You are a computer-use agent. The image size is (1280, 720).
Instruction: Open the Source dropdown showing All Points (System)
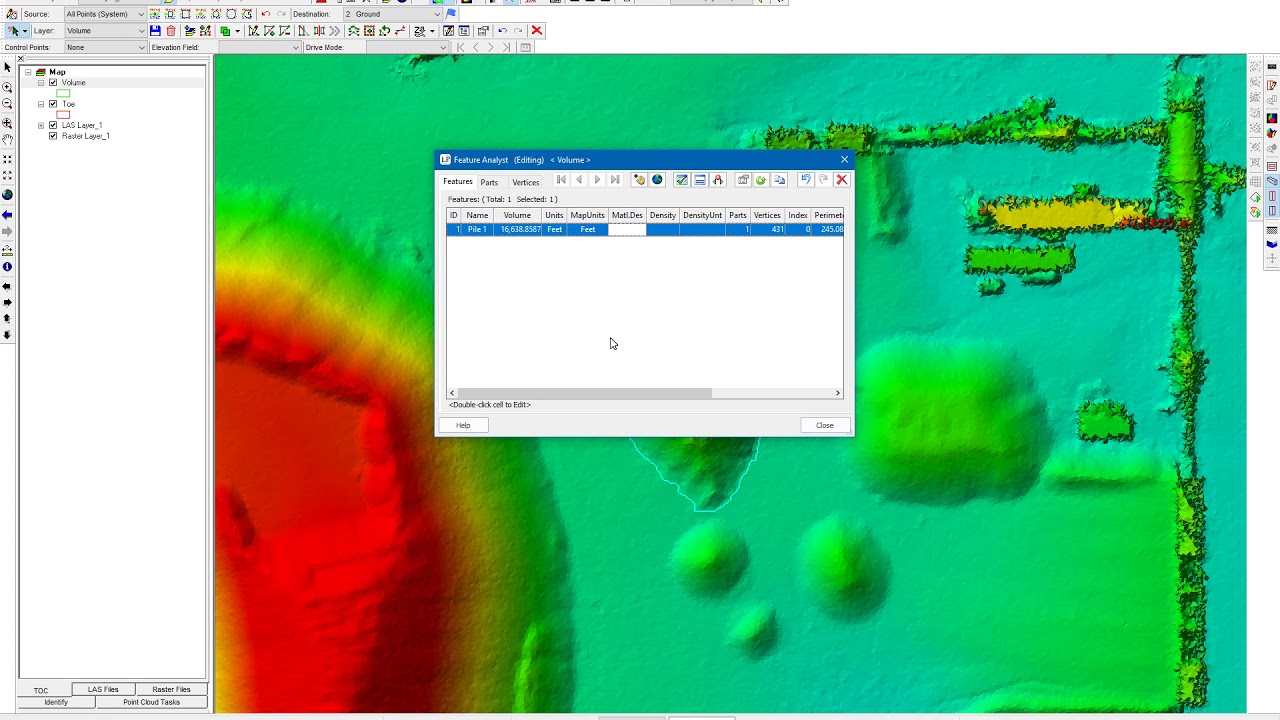coord(105,14)
